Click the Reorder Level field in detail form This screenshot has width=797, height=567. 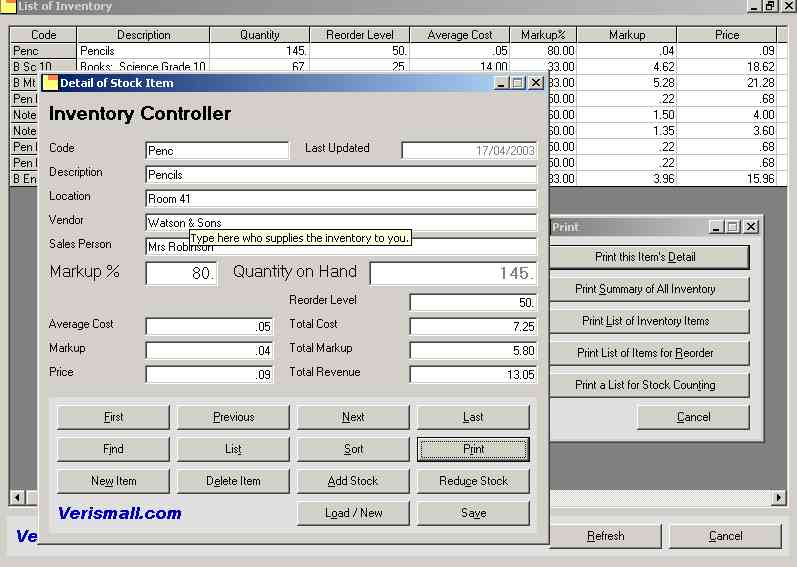click(x=473, y=302)
